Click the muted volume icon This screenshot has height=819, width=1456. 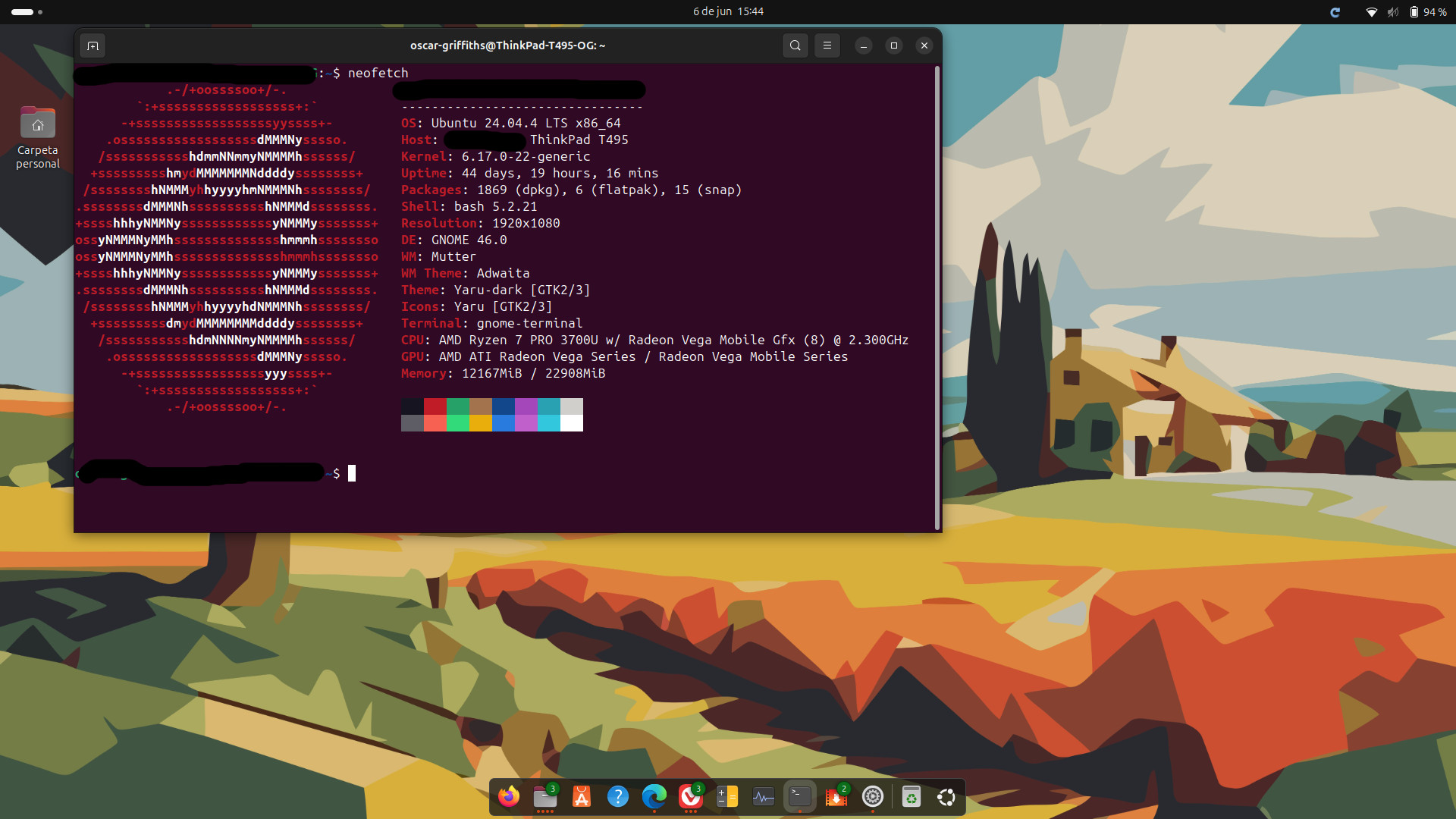(x=1393, y=12)
